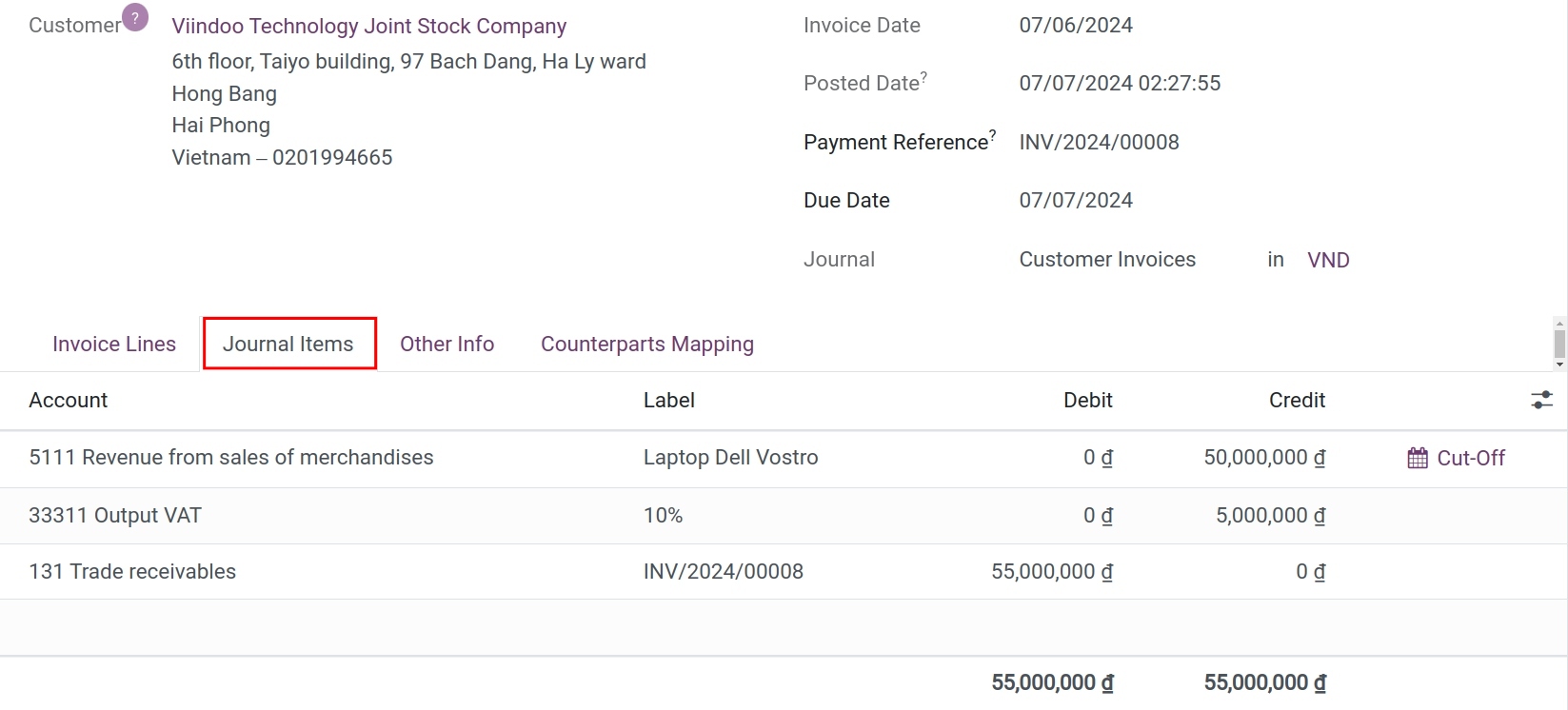The height and width of the screenshot is (710, 1568).
Task: Open the Other Info tab
Action: [x=447, y=344]
